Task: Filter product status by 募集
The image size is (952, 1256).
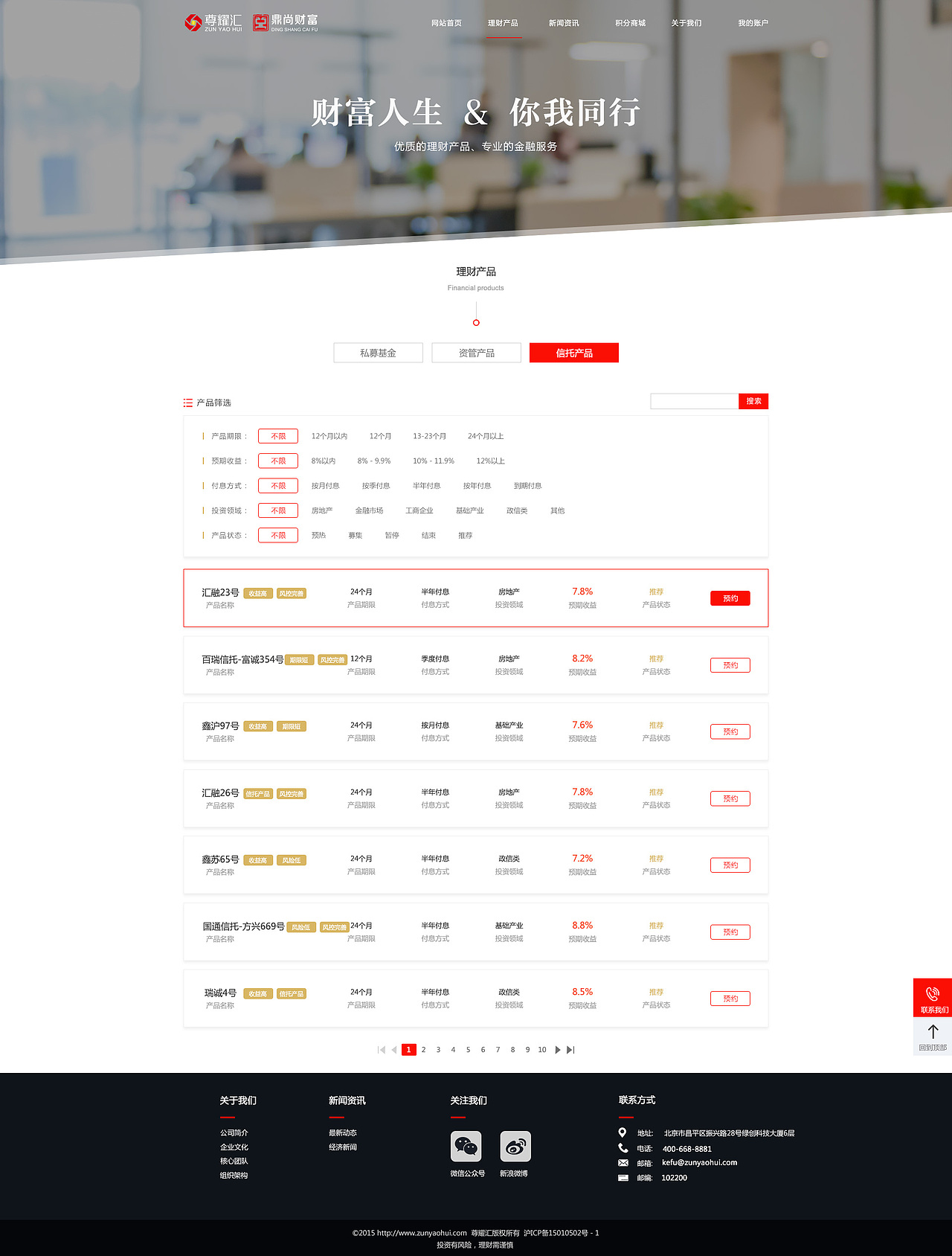Action: click(x=356, y=536)
